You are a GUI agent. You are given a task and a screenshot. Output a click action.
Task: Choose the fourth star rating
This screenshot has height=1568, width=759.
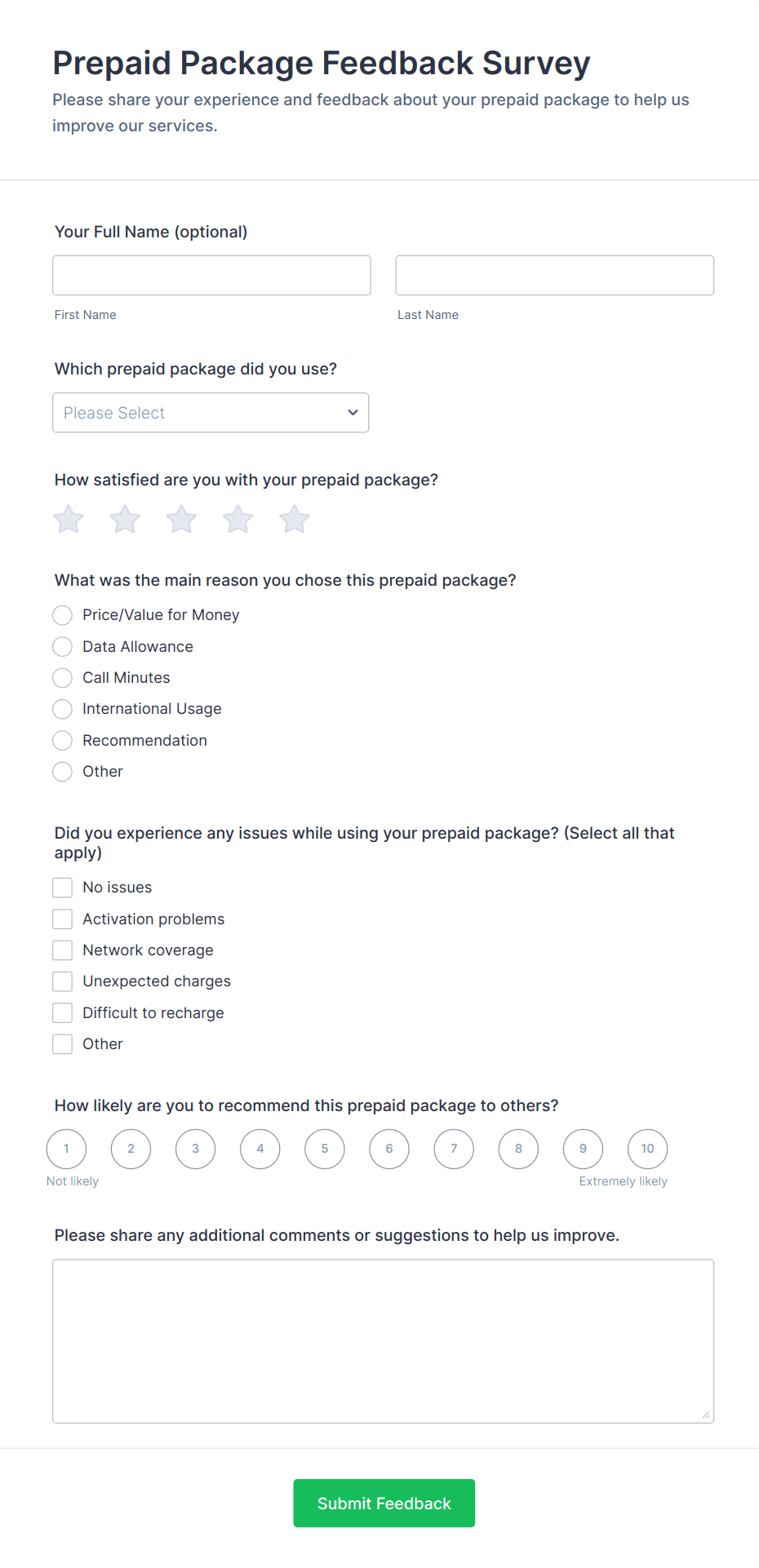pyautogui.click(x=238, y=519)
